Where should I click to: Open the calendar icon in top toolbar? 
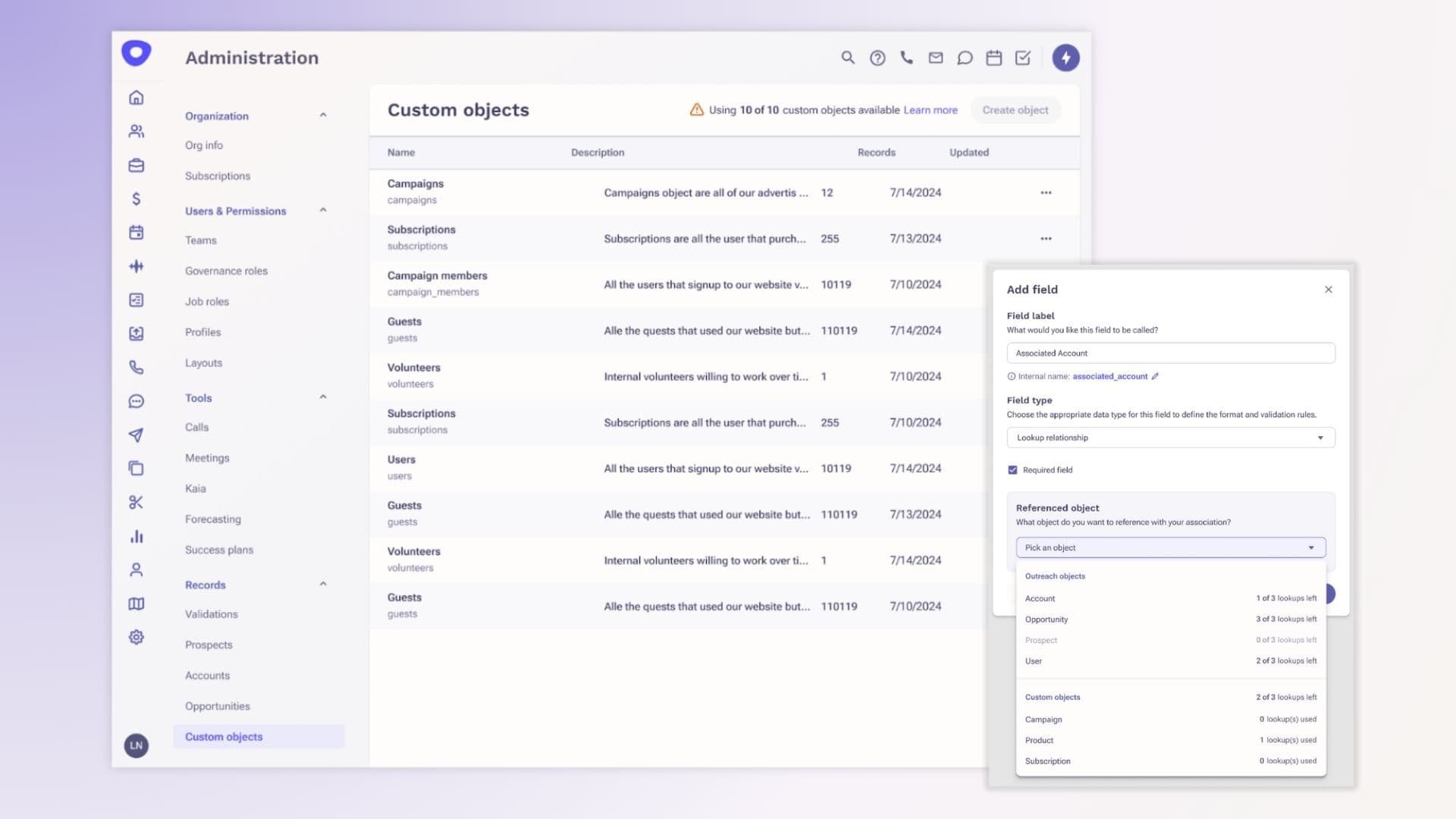[x=993, y=58]
